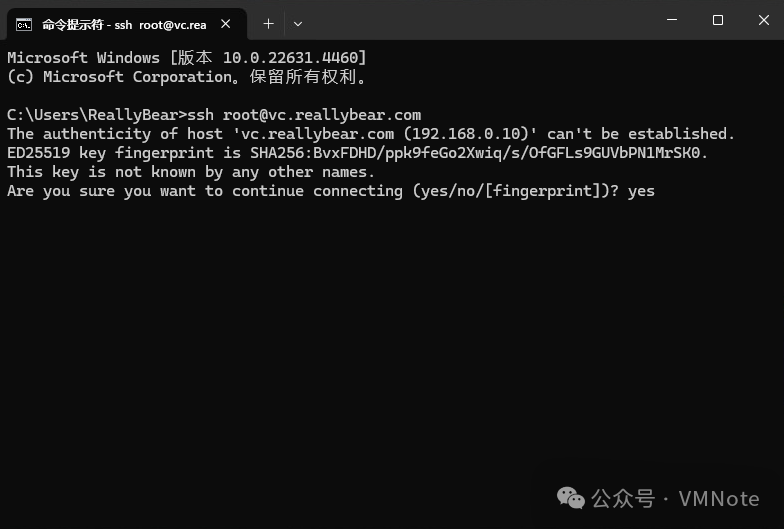Open a new terminal tab with plus button

[268, 23]
